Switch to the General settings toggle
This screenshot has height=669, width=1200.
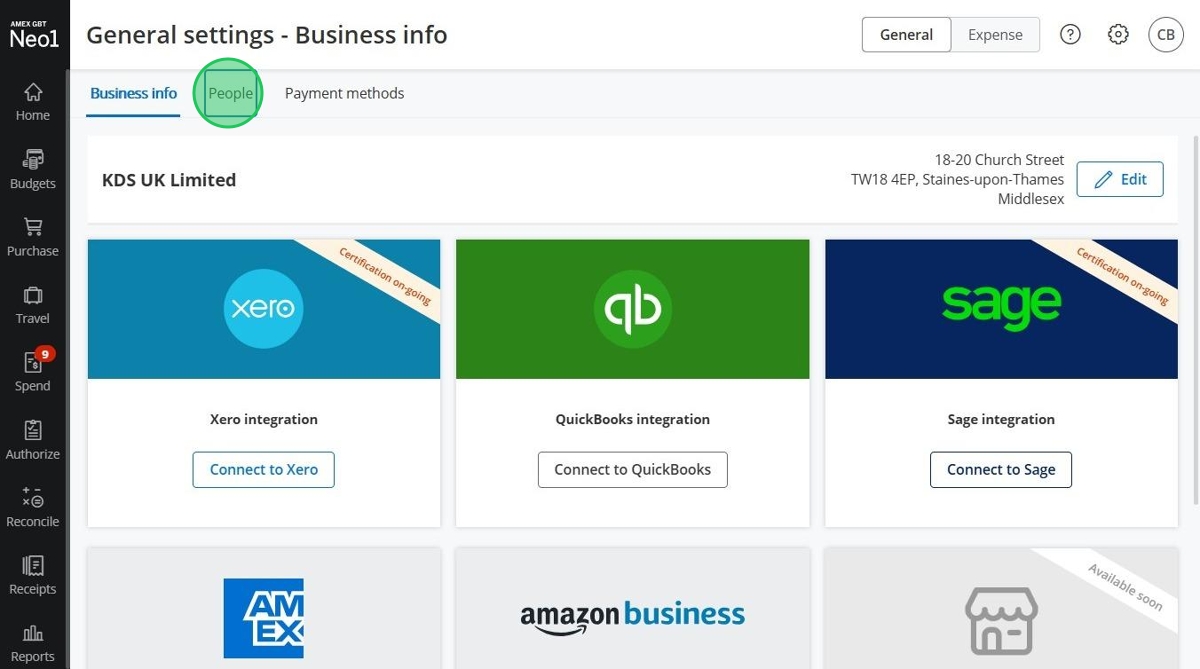906,35
